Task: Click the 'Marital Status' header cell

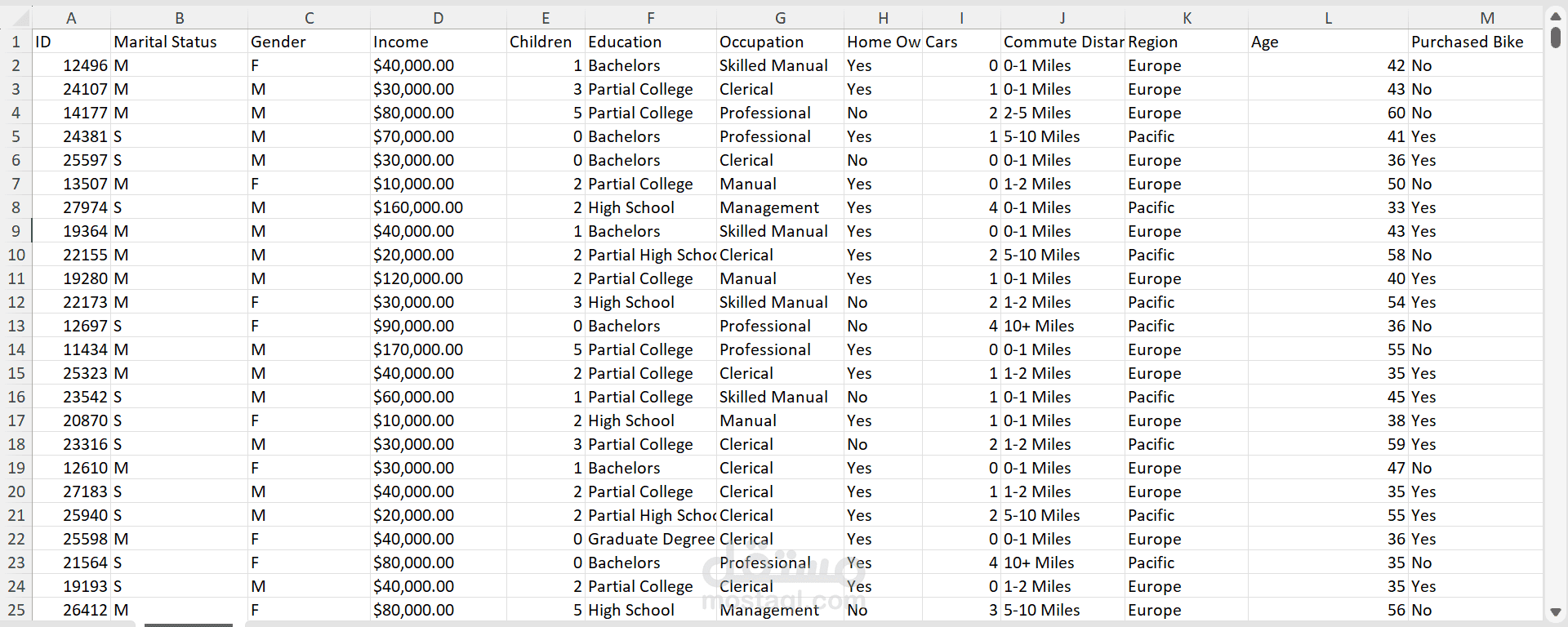Action: pos(179,42)
